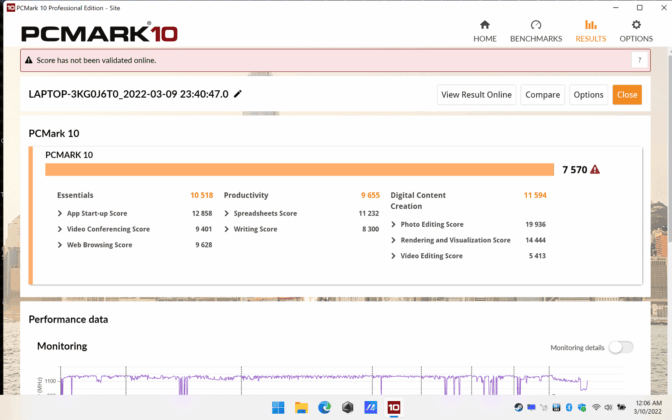
Task: Click the battery status icon
Action: tap(621, 407)
